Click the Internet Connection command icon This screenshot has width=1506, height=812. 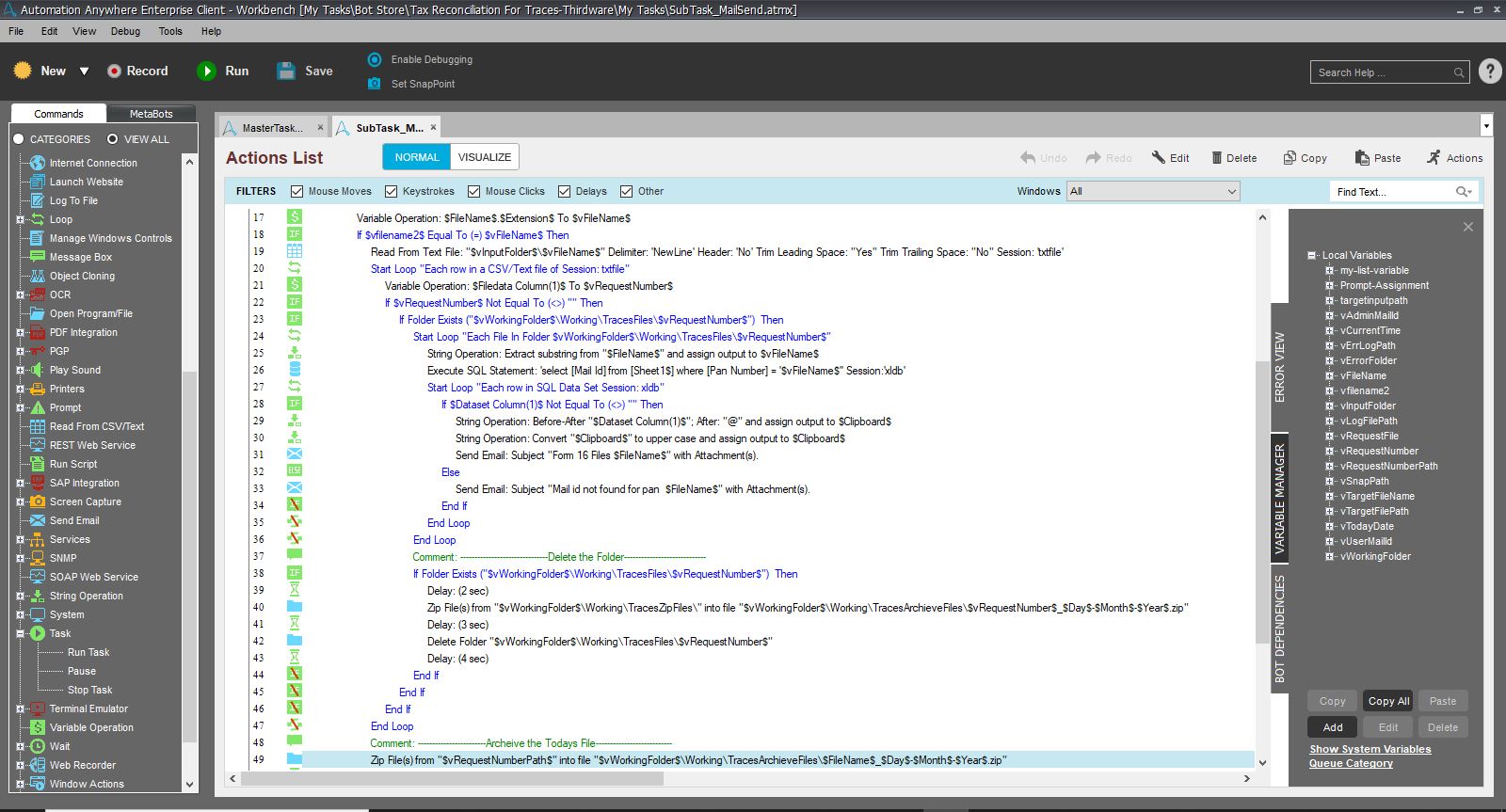pyautogui.click(x=38, y=163)
